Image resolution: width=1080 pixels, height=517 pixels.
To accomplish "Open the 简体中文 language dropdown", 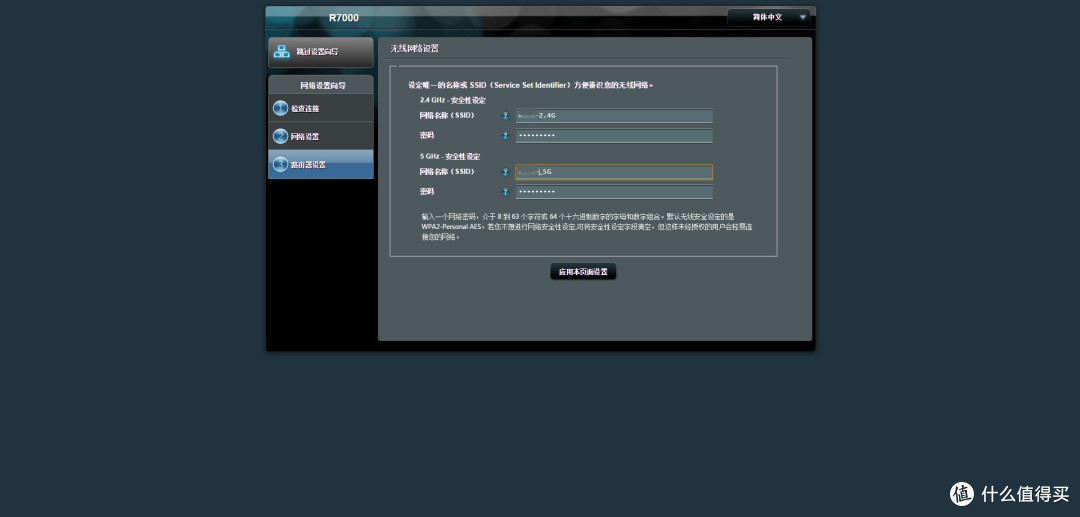I will 769,17.
